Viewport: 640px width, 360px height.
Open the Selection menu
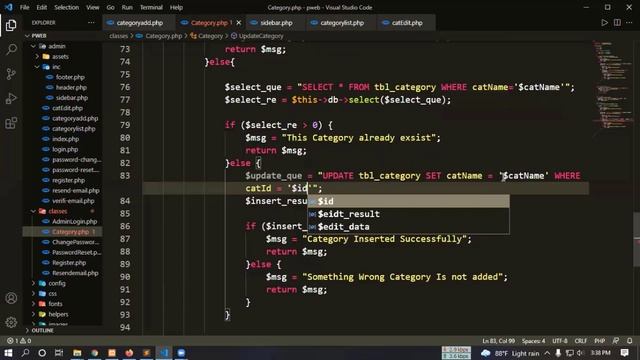click(67, 7)
